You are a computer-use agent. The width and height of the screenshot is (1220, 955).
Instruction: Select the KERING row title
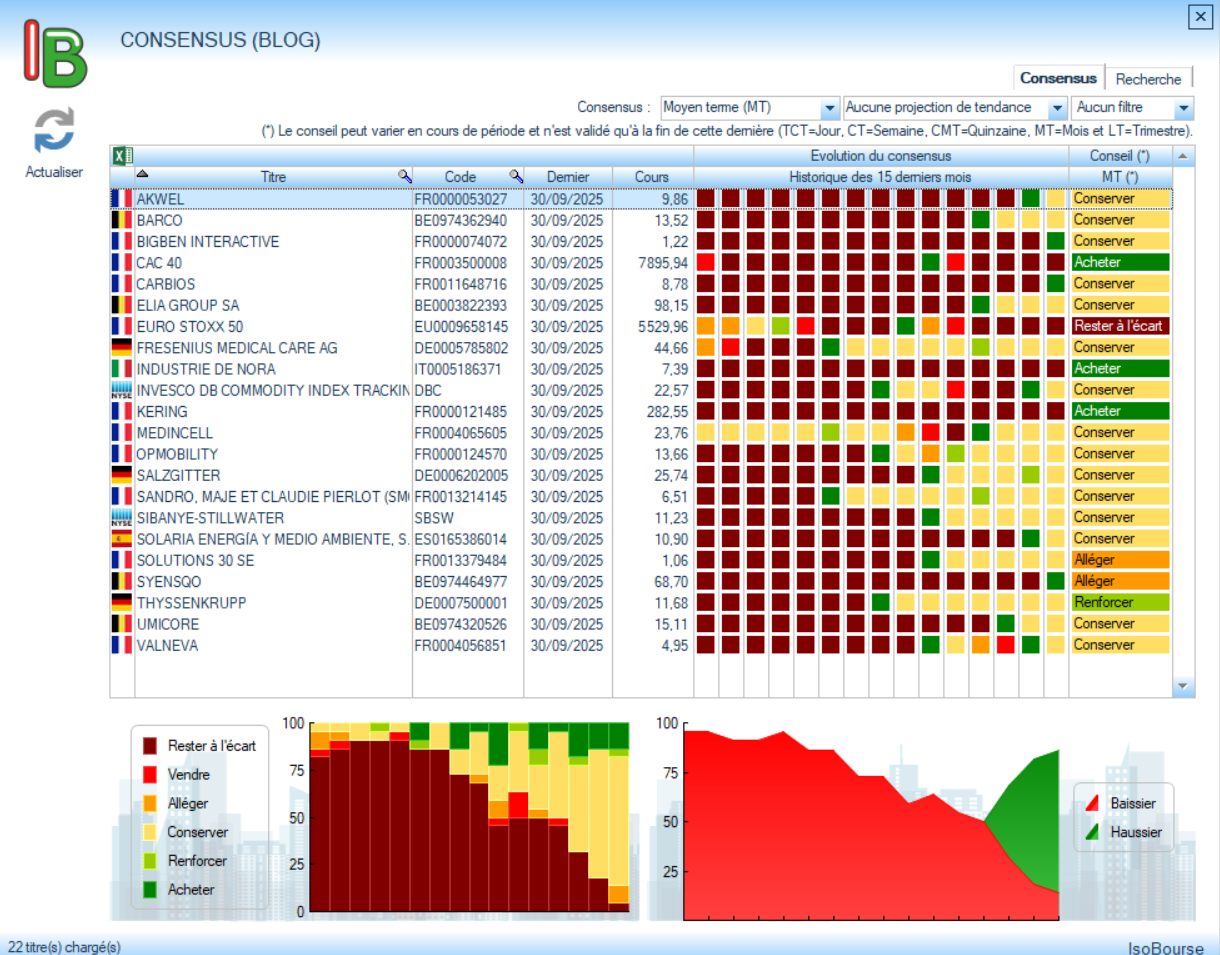pyautogui.click(x=161, y=411)
